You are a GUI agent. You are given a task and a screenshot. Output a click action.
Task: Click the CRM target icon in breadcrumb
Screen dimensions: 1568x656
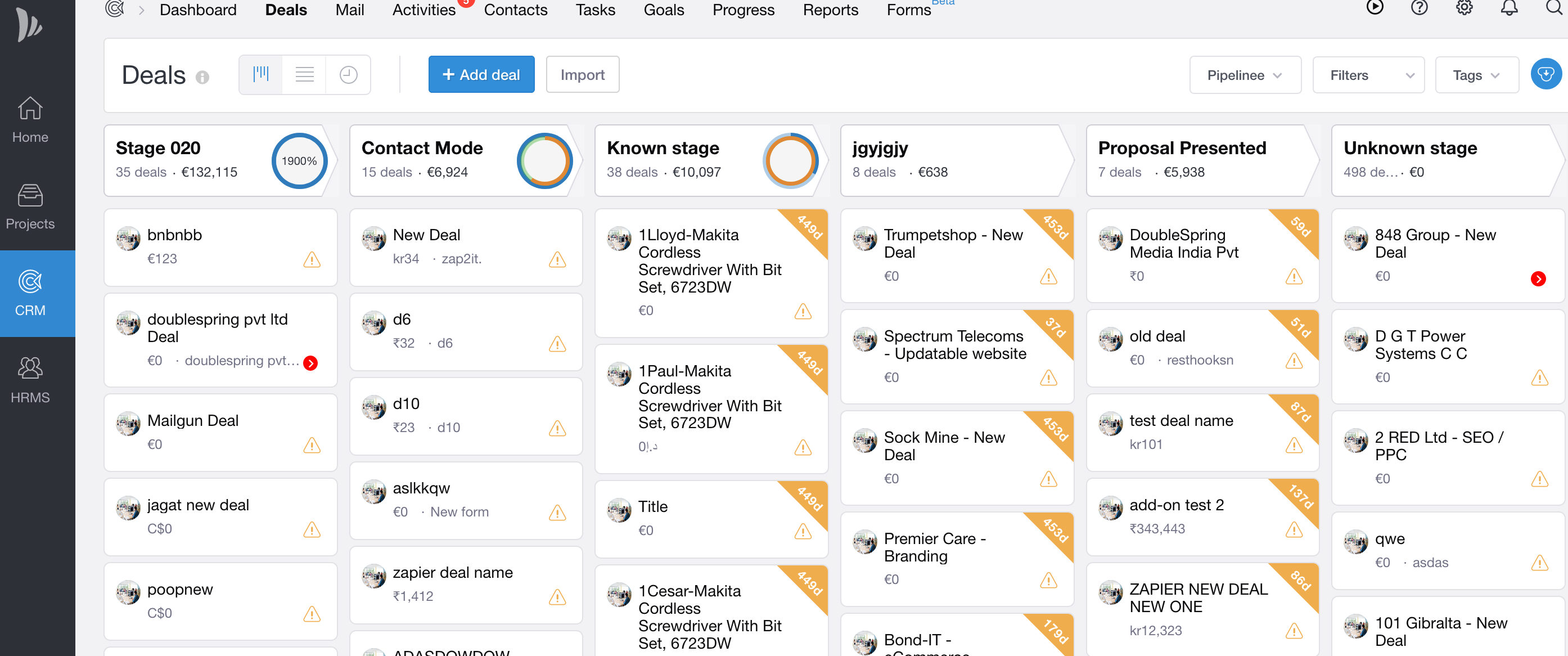pyautogui.click(x=114, y=9)
